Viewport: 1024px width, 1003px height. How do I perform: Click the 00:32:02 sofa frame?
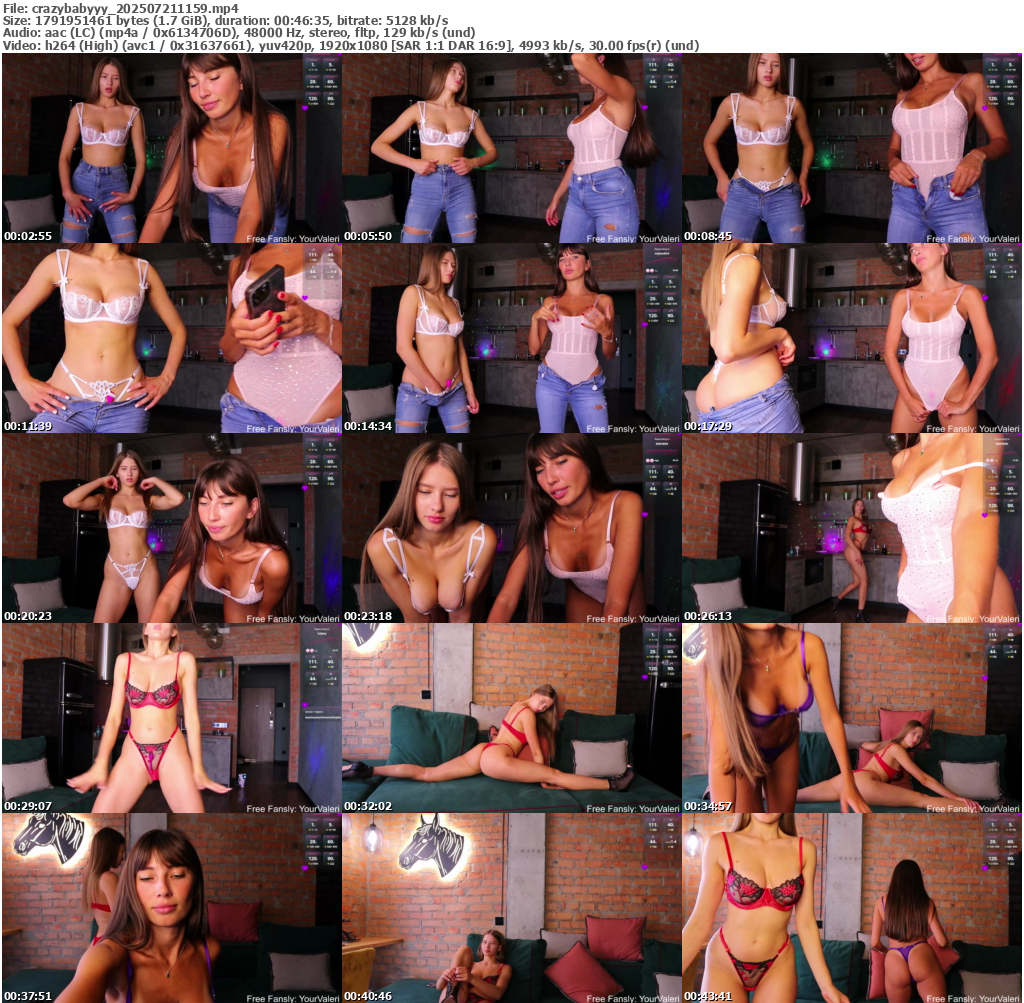(x=511, y=718)
